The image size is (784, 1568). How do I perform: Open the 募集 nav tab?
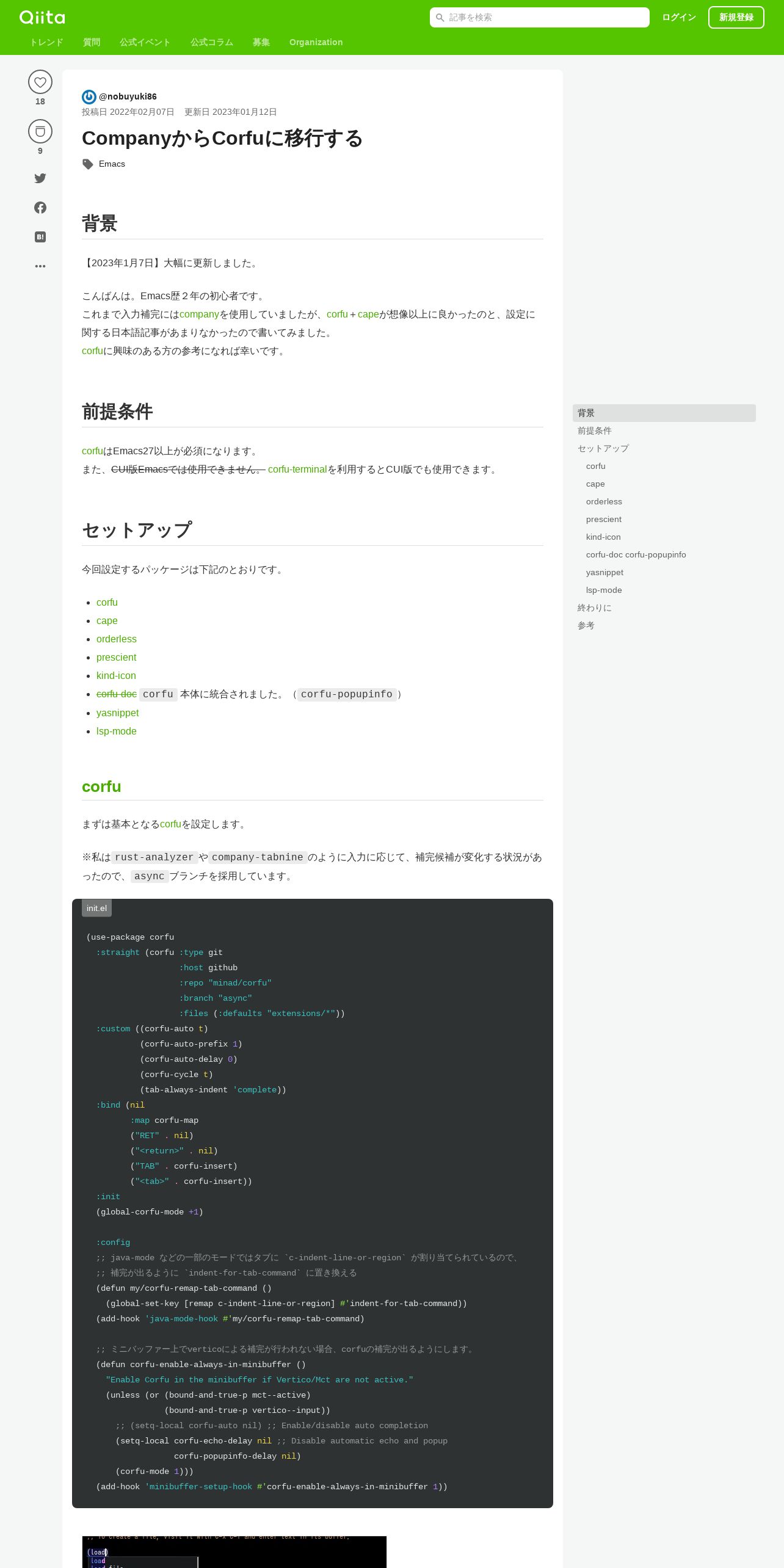[261, 42]
